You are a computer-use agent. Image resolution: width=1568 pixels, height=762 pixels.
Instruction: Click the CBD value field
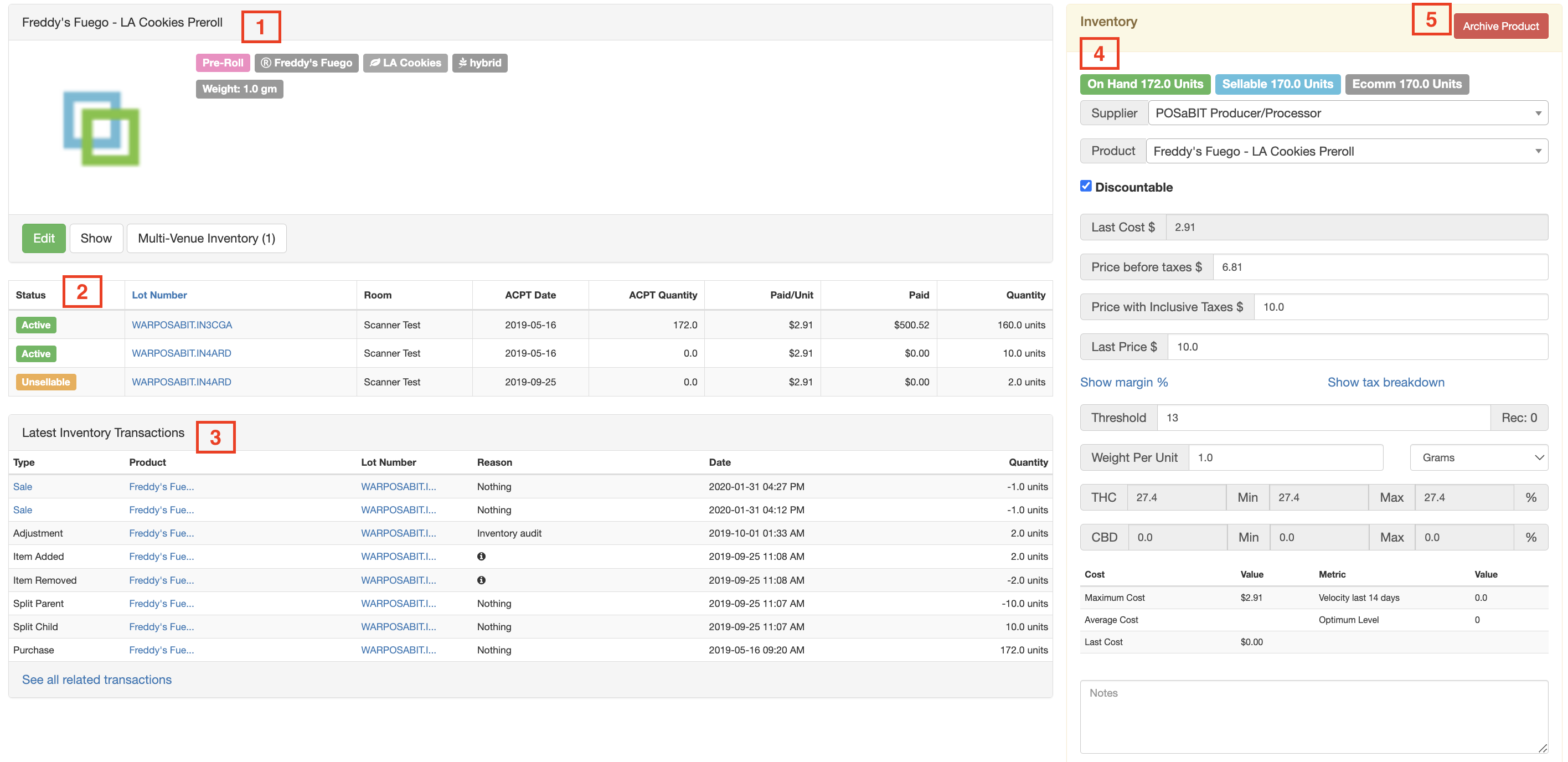pyautogui.click(x=1177, y=537)
